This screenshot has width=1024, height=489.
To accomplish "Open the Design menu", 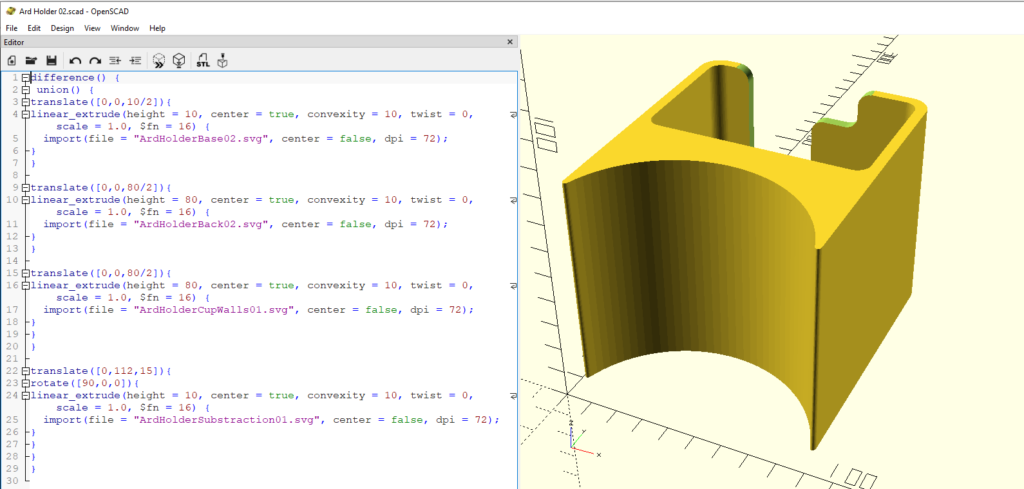I will pyautogui.click(x=62, y=28).
